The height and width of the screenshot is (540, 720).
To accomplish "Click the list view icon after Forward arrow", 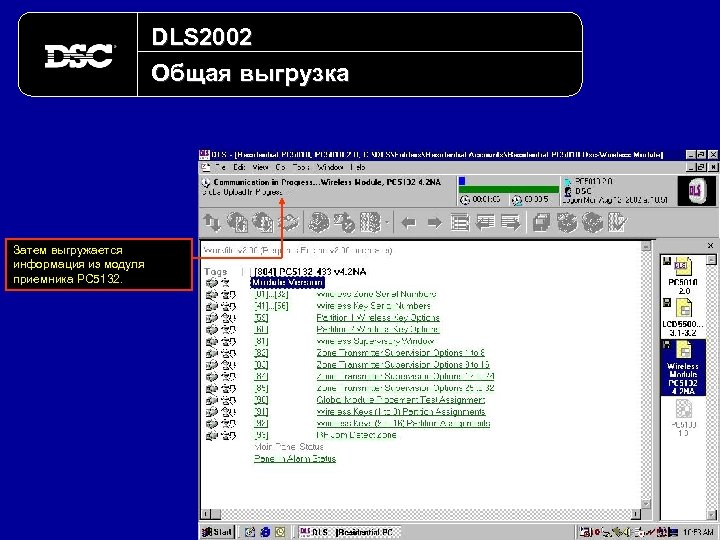I will click(x=460, y=223).
